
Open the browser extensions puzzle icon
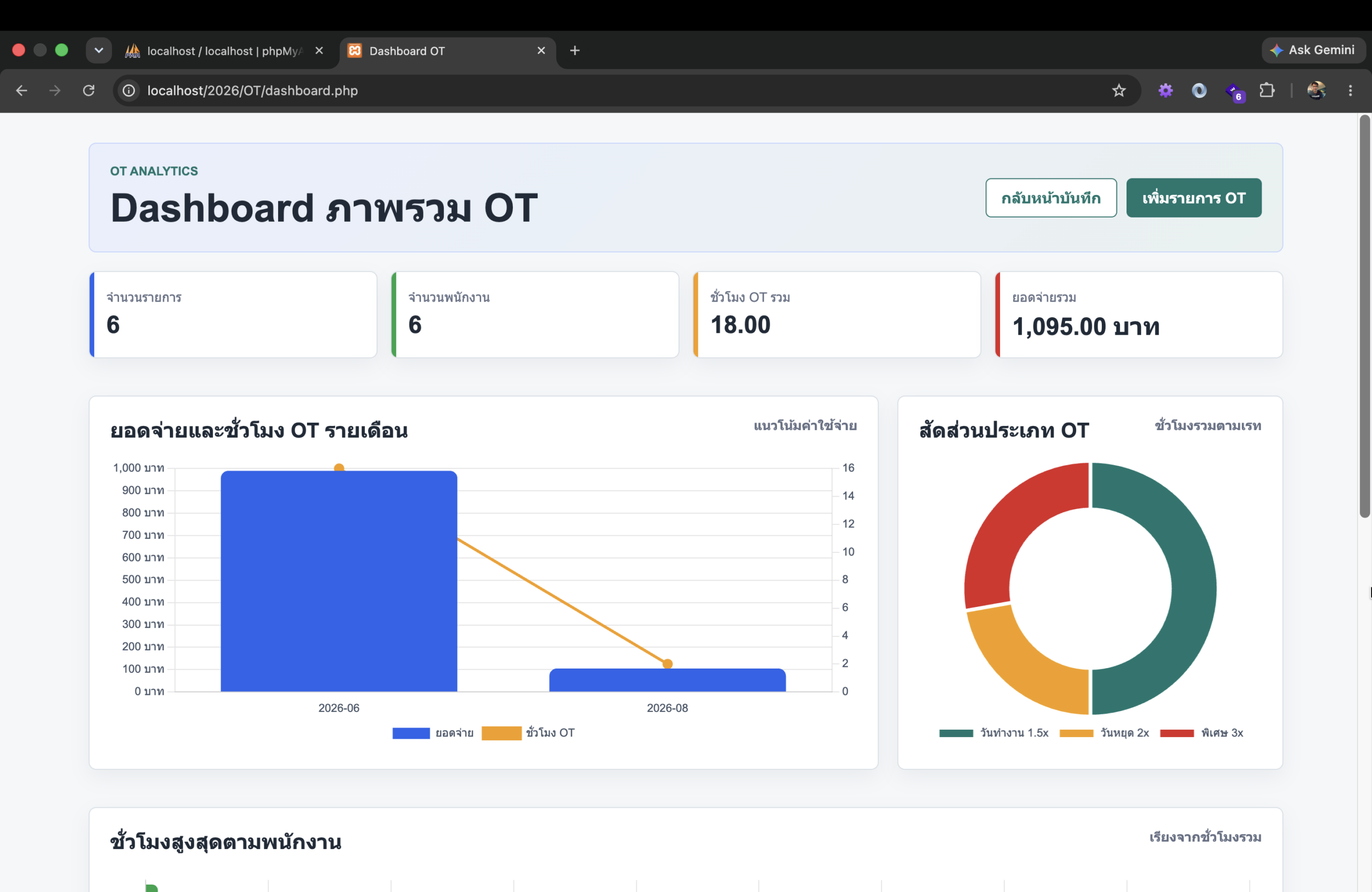(1266, 91)
